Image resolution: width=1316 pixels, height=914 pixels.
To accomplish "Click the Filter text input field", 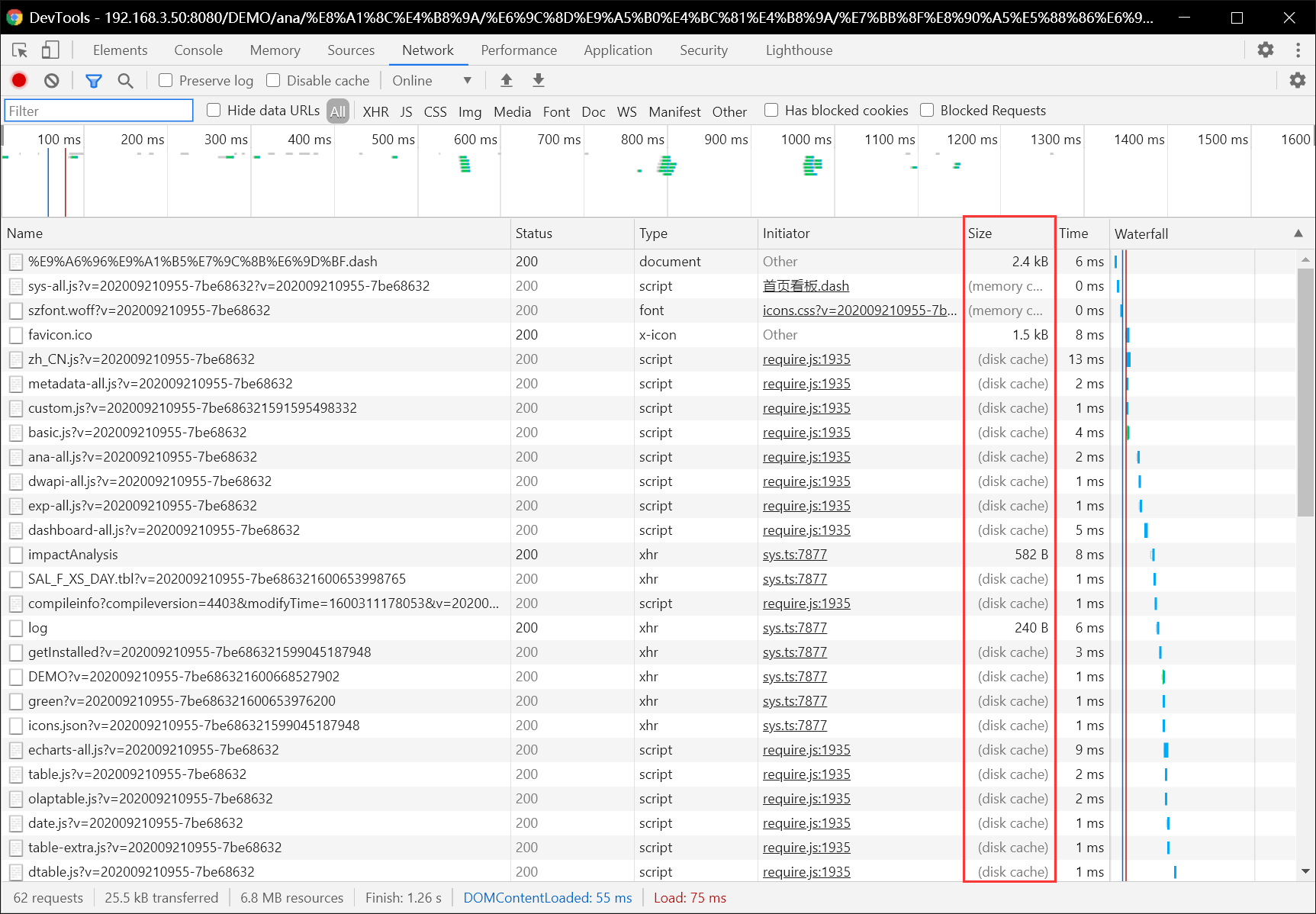I will 99,111.
